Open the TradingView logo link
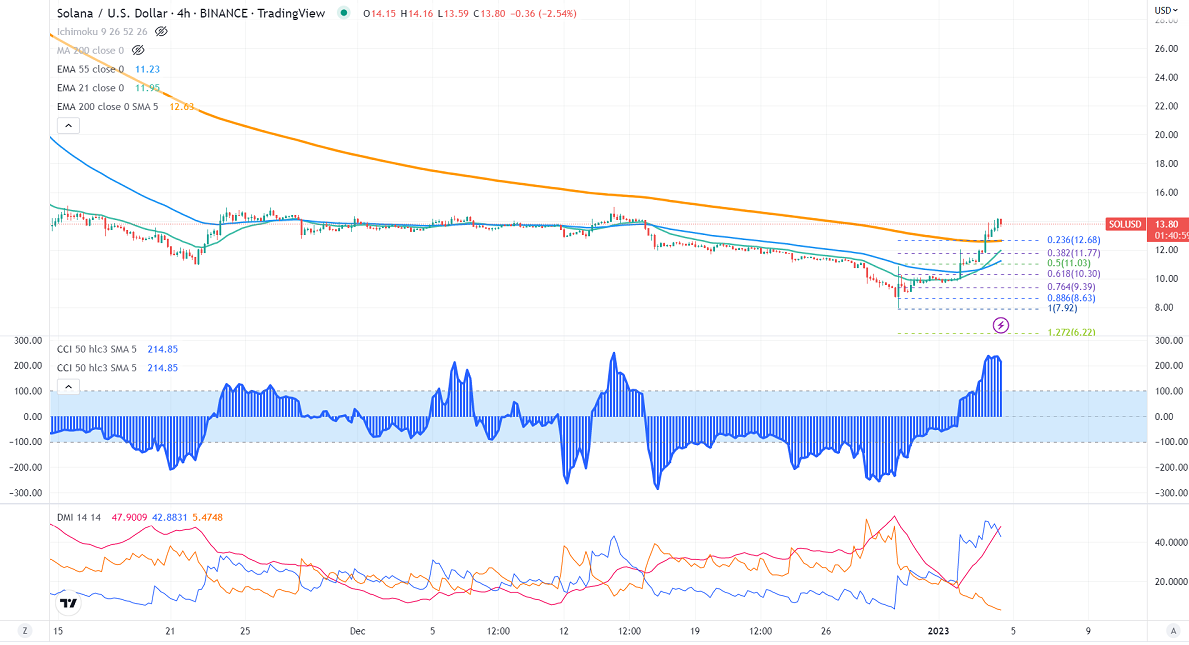 tap(68, 603)
